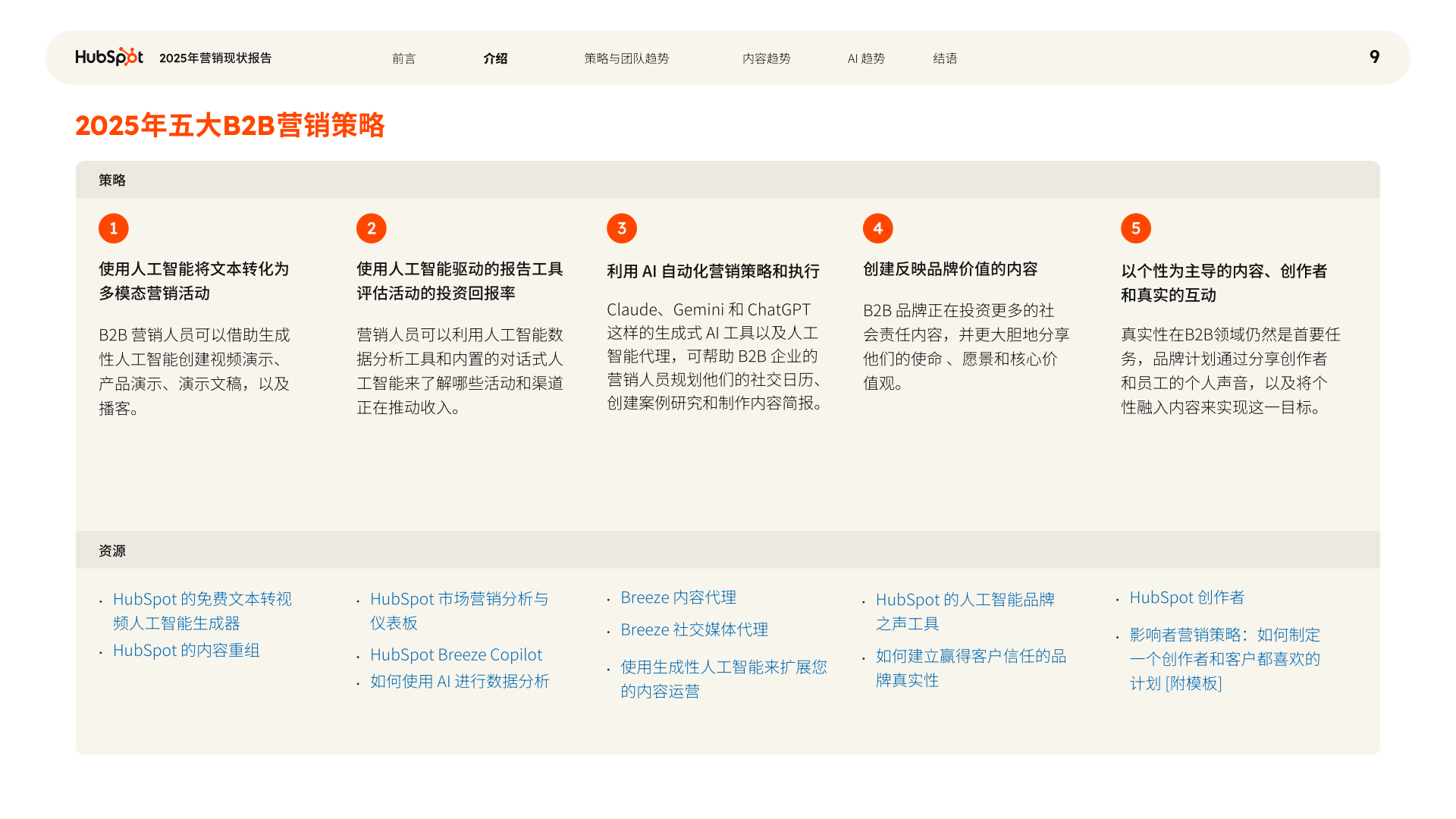This screenshot has height=819, width=1456.
Task: Open 如何使用 AI 进行数据分析 link
Action: pyautogui.click(x=460, y=682)
